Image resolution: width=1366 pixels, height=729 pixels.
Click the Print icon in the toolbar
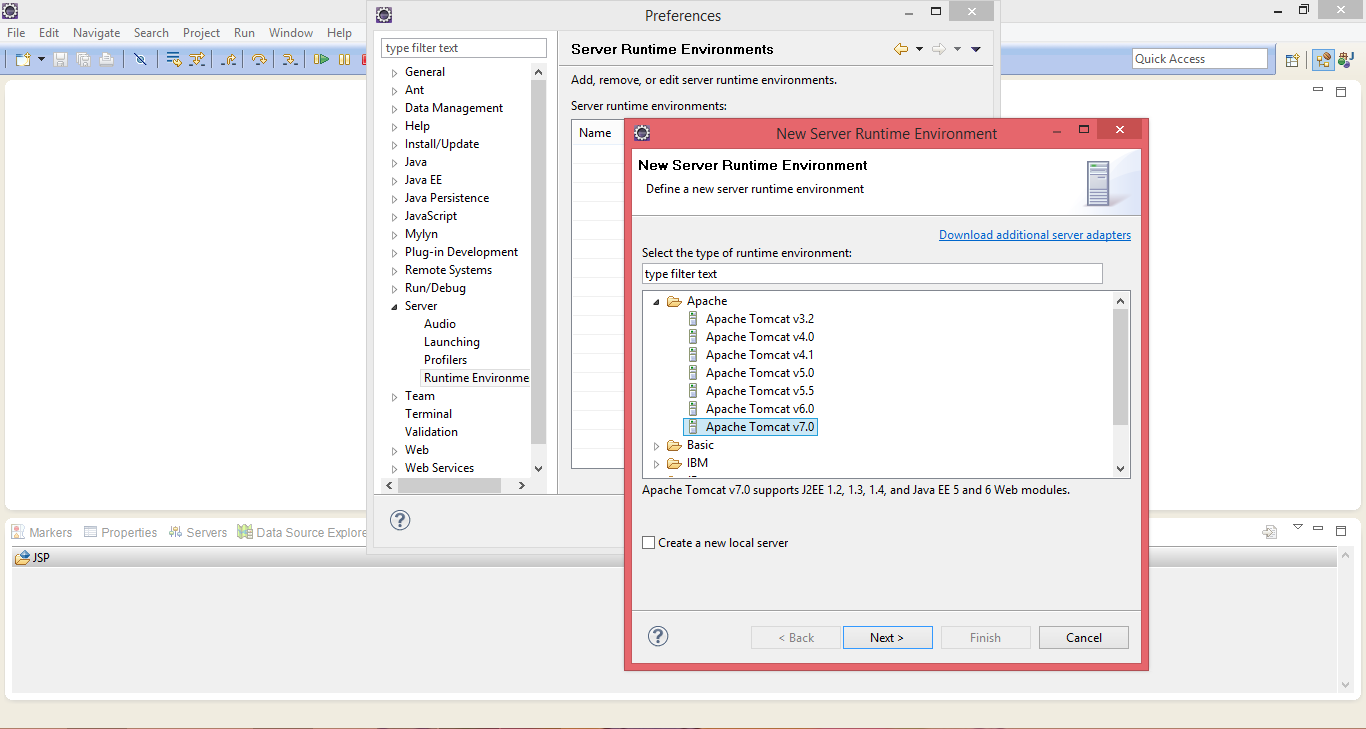click(106, 59)
